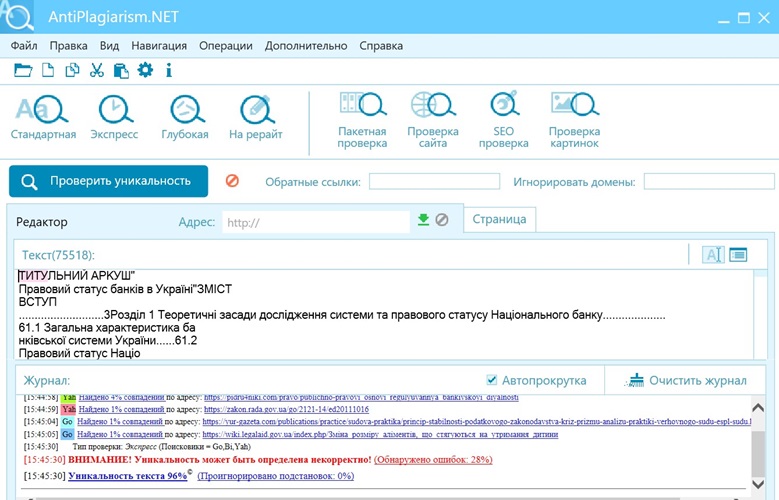Open the Дополнительно menu
This screenshot has height=500, width=779.
[x=306, y=46]
